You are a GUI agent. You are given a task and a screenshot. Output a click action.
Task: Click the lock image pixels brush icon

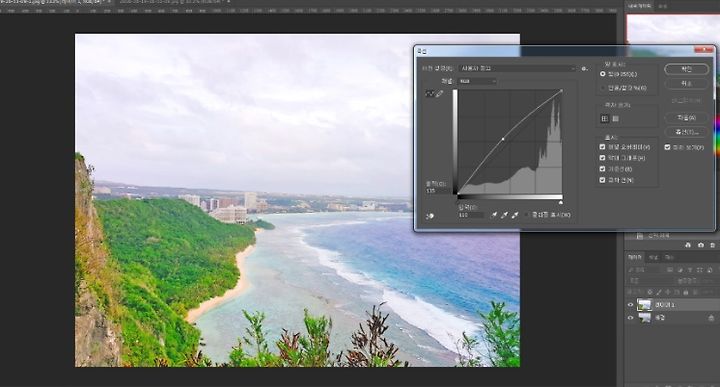coord(659,292)
